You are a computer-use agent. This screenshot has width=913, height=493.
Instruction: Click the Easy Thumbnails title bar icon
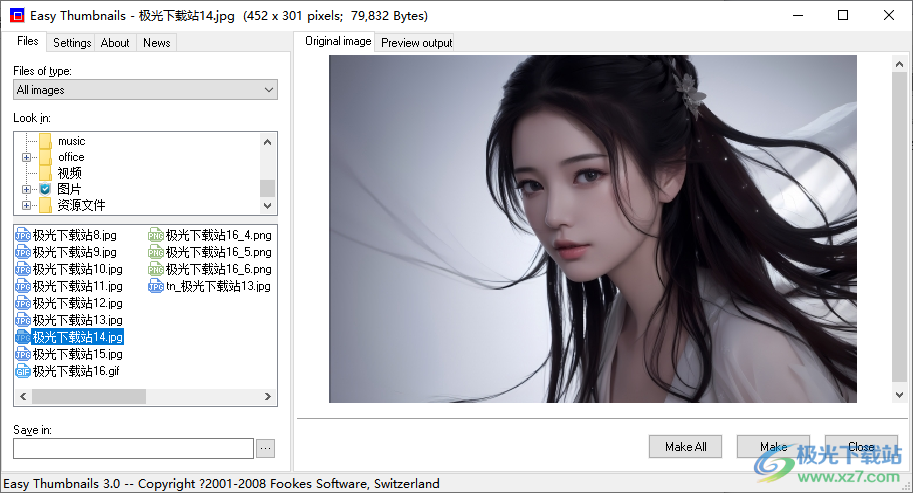pyautogui.click(x=17, y=15)
